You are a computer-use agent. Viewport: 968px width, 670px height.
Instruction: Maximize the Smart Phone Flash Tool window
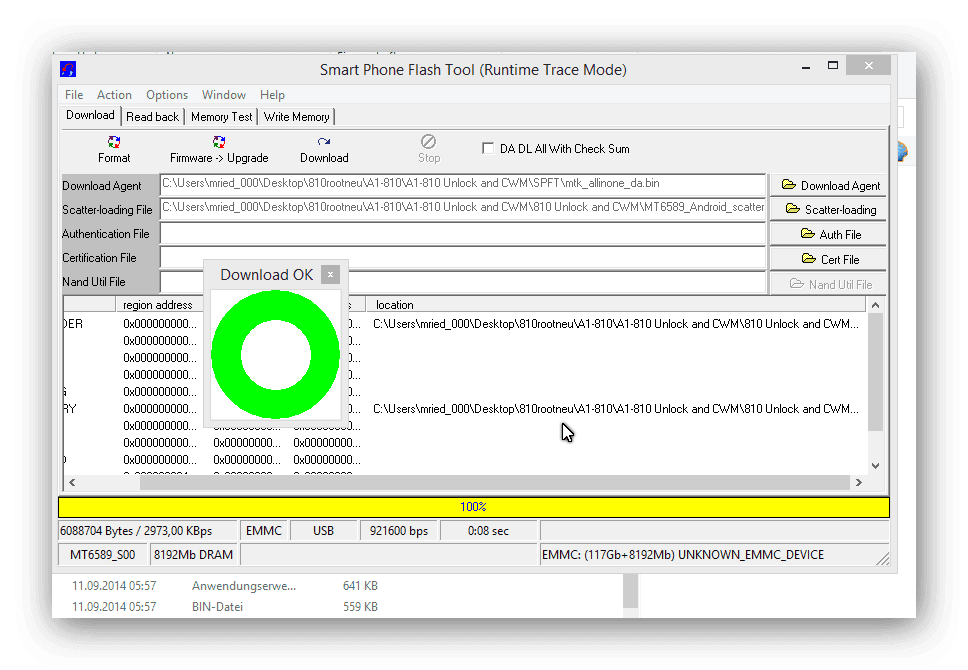coord(833,65)
